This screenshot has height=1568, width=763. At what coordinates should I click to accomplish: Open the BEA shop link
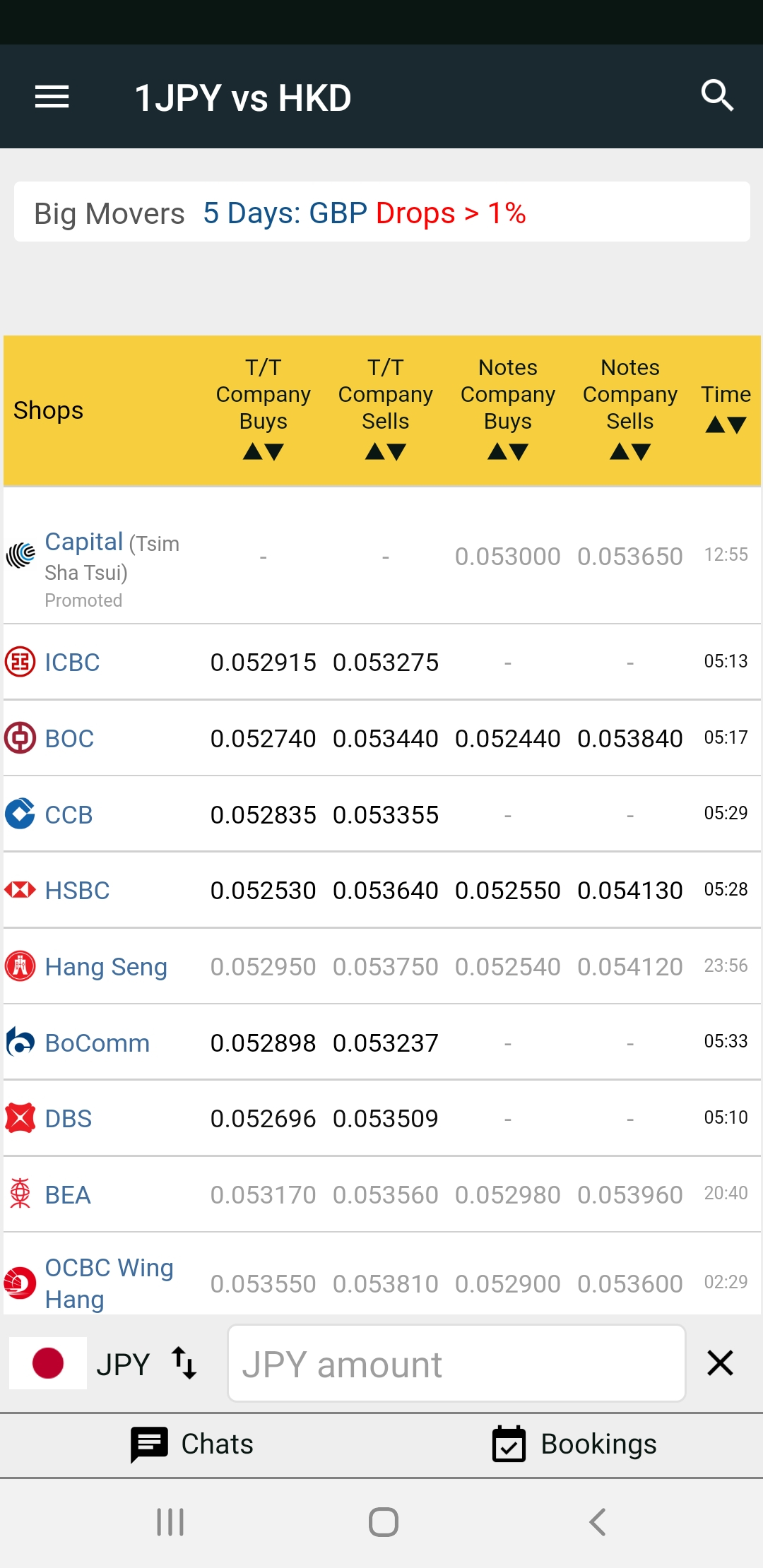click(x=68, y=1195)
